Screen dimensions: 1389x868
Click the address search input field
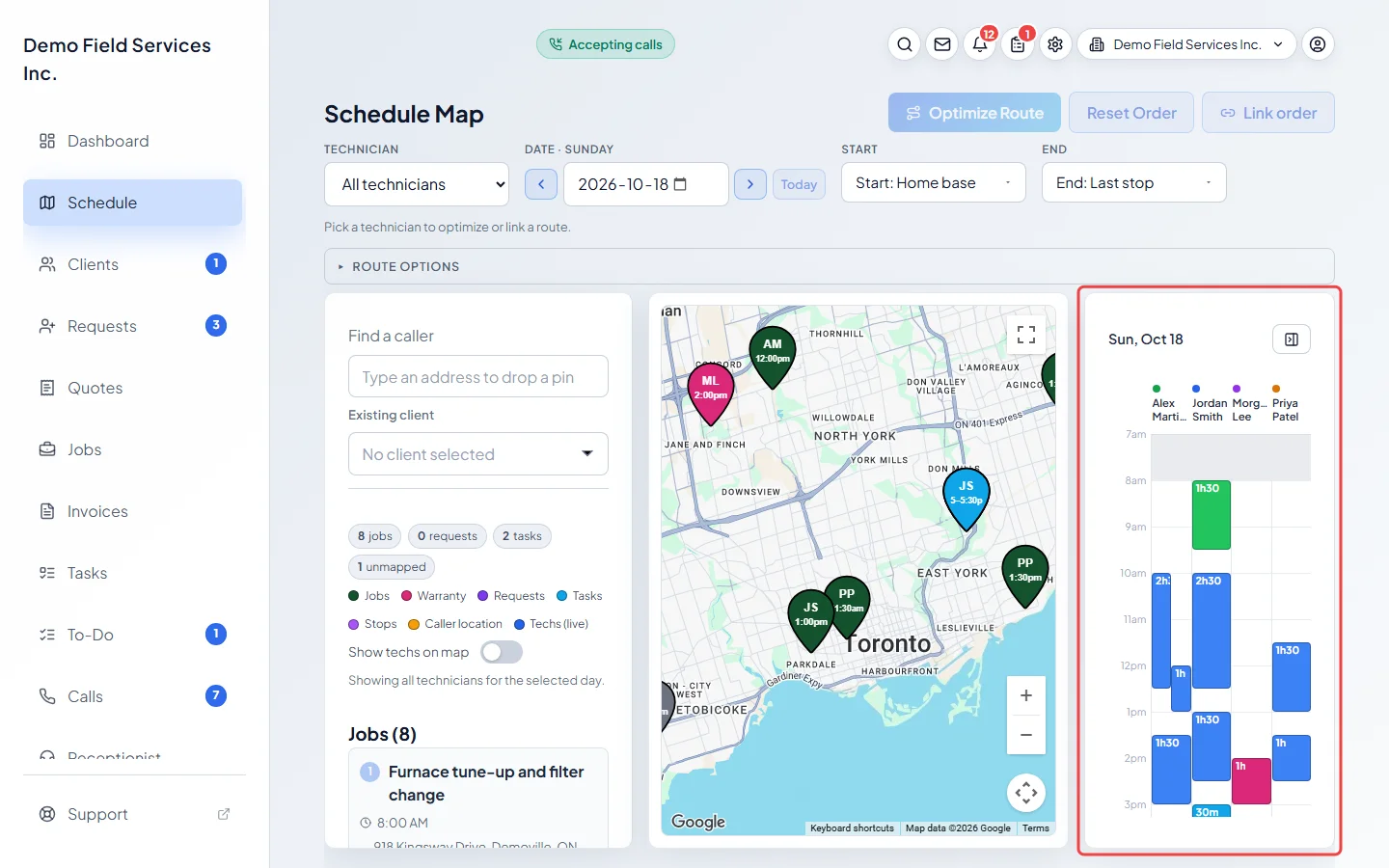tap(478, 377)
